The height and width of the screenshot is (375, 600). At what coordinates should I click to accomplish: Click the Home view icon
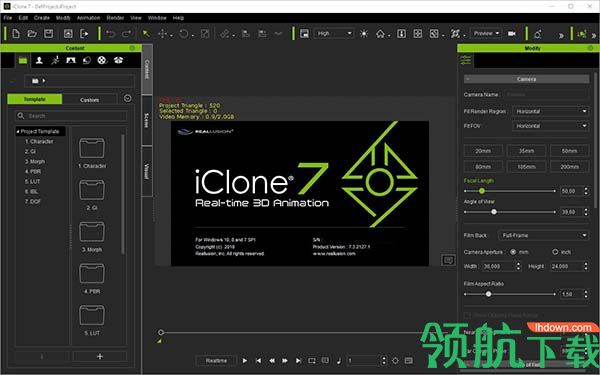[x=380, y=34]
